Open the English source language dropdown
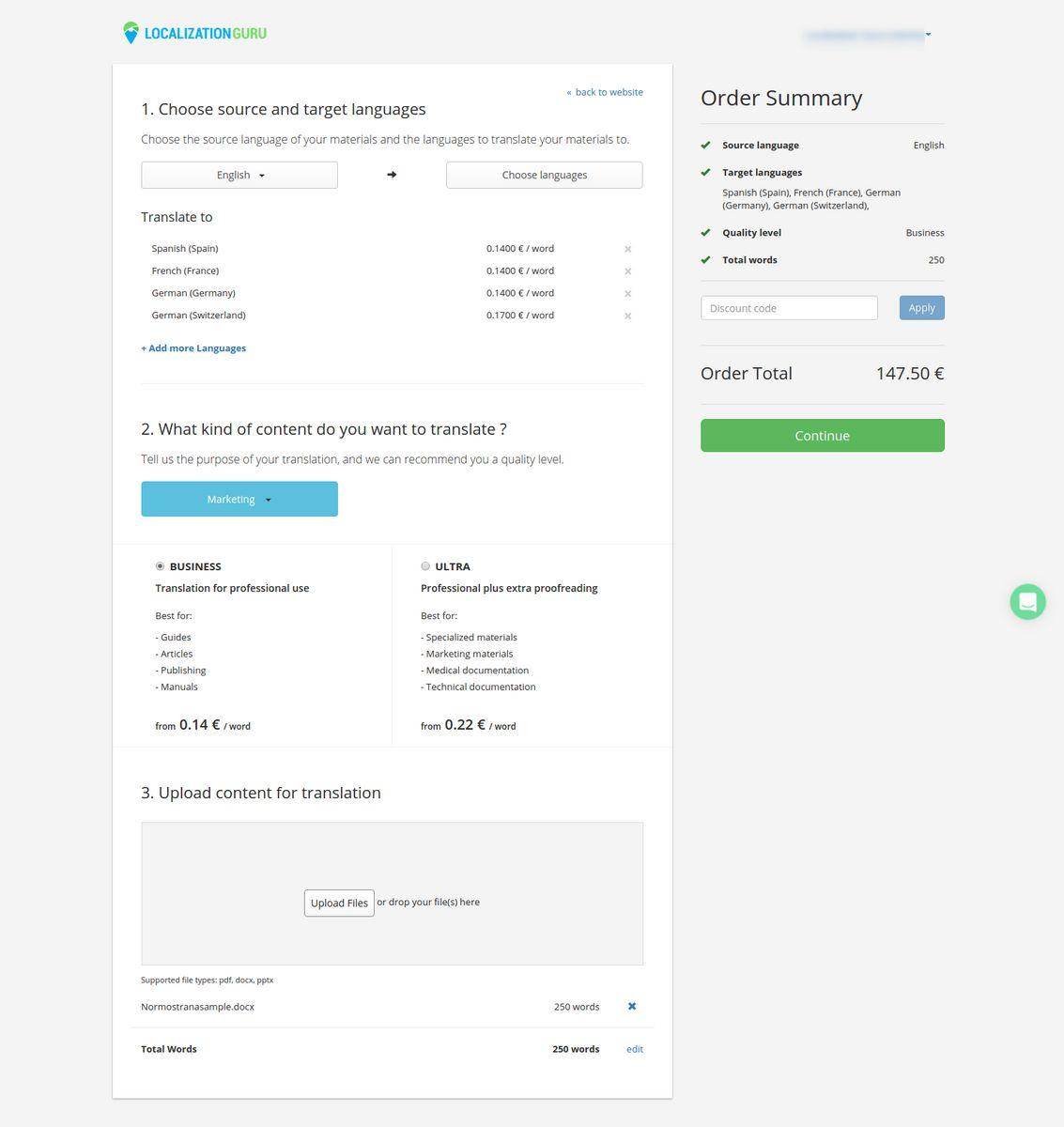1064x1127 pixels. click(x=239, y=175)
